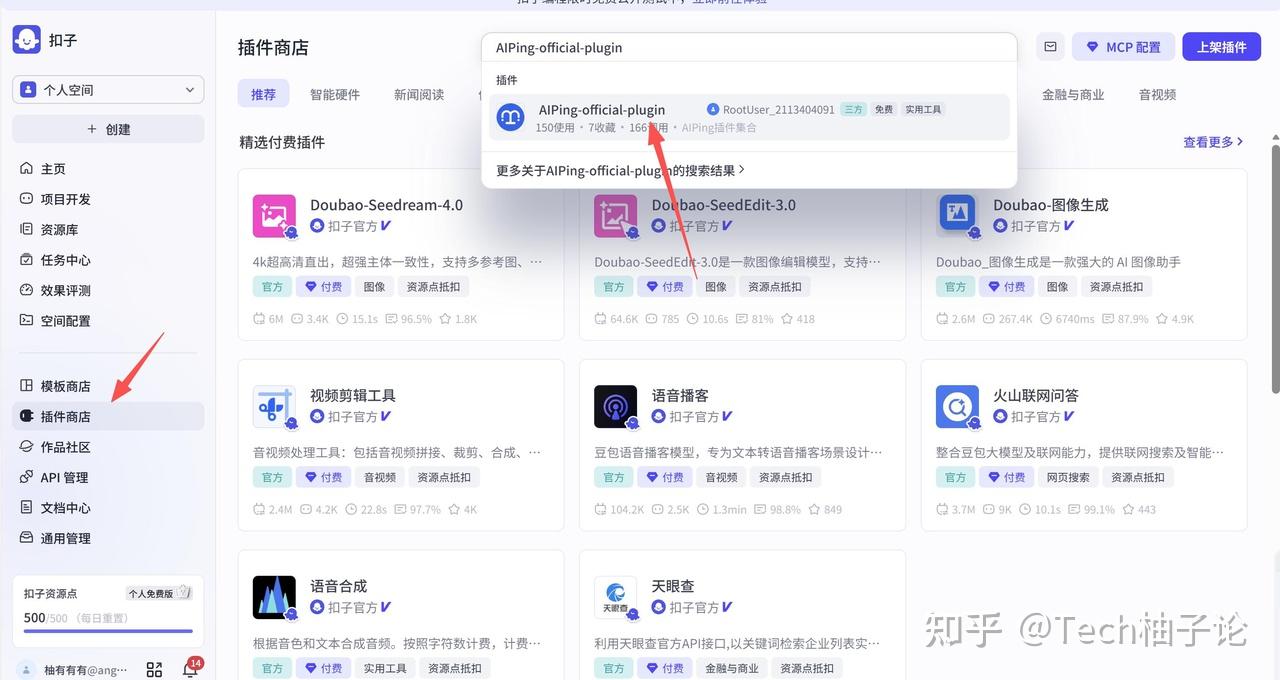Open the 天眼查 plugin icon
Viewport: 1280px width, 680px height.
(616, 598)
